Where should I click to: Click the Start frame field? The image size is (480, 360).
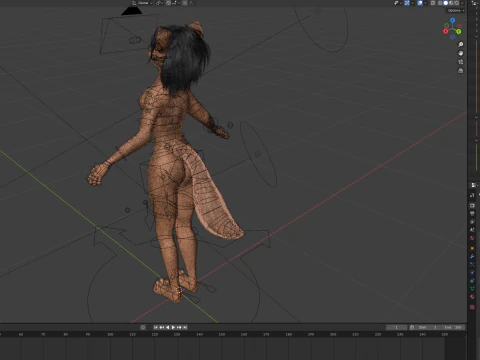(427, 327)
